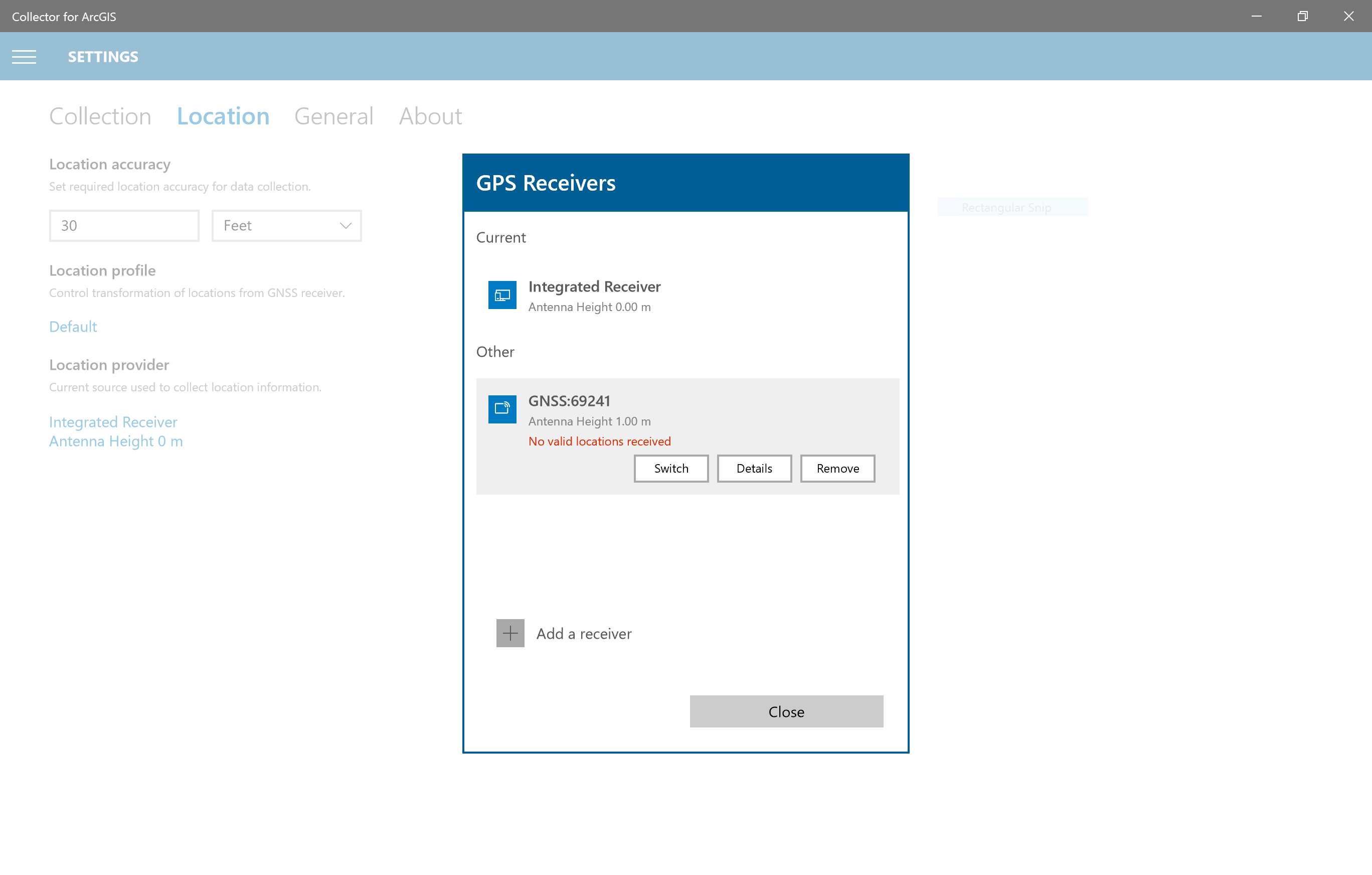1372x875 pixels.
Task: Close the GPS Receivers dialog
Action: click(x=786, y=711)
